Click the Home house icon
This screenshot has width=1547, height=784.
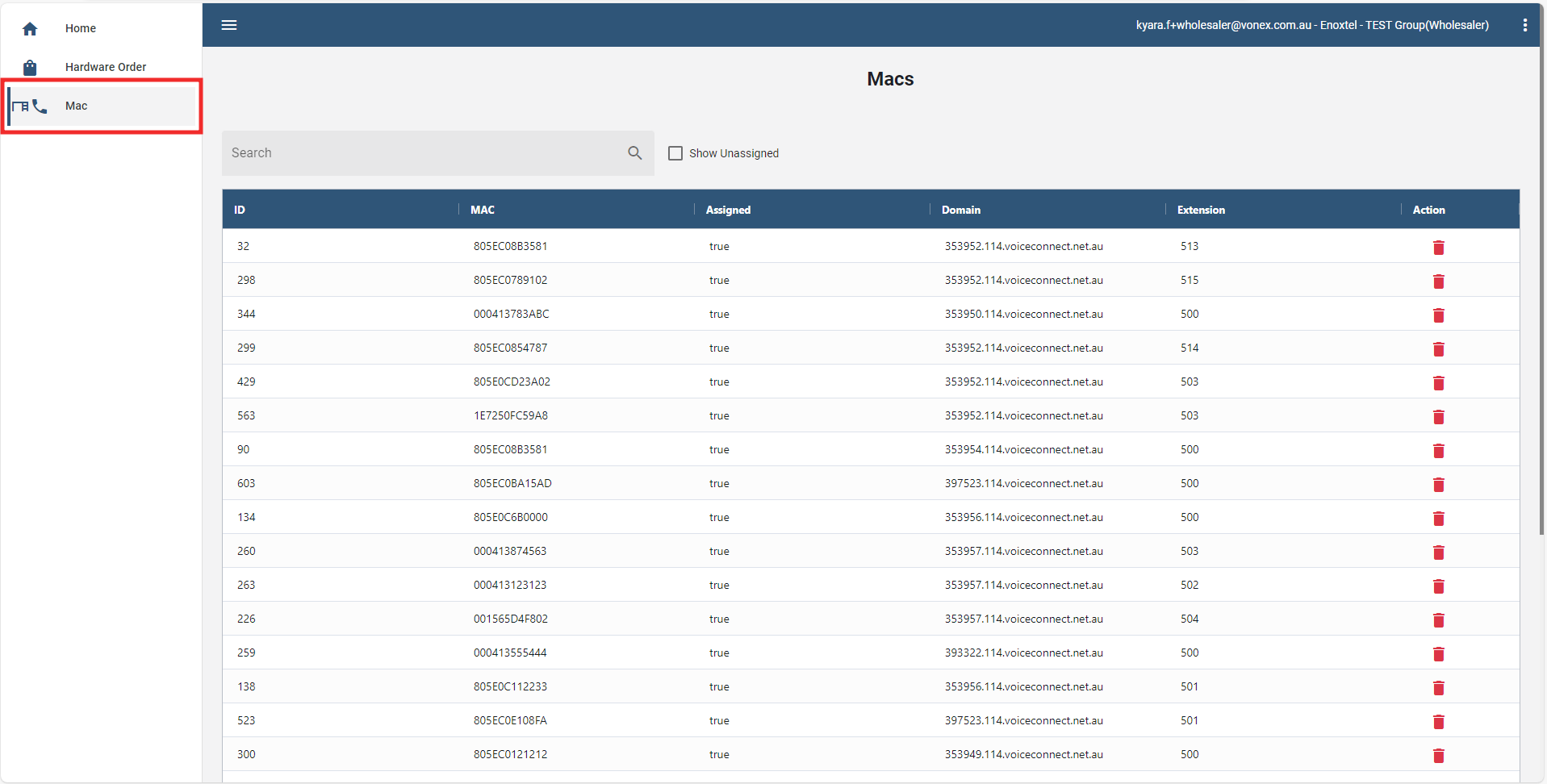click(30, 29)
